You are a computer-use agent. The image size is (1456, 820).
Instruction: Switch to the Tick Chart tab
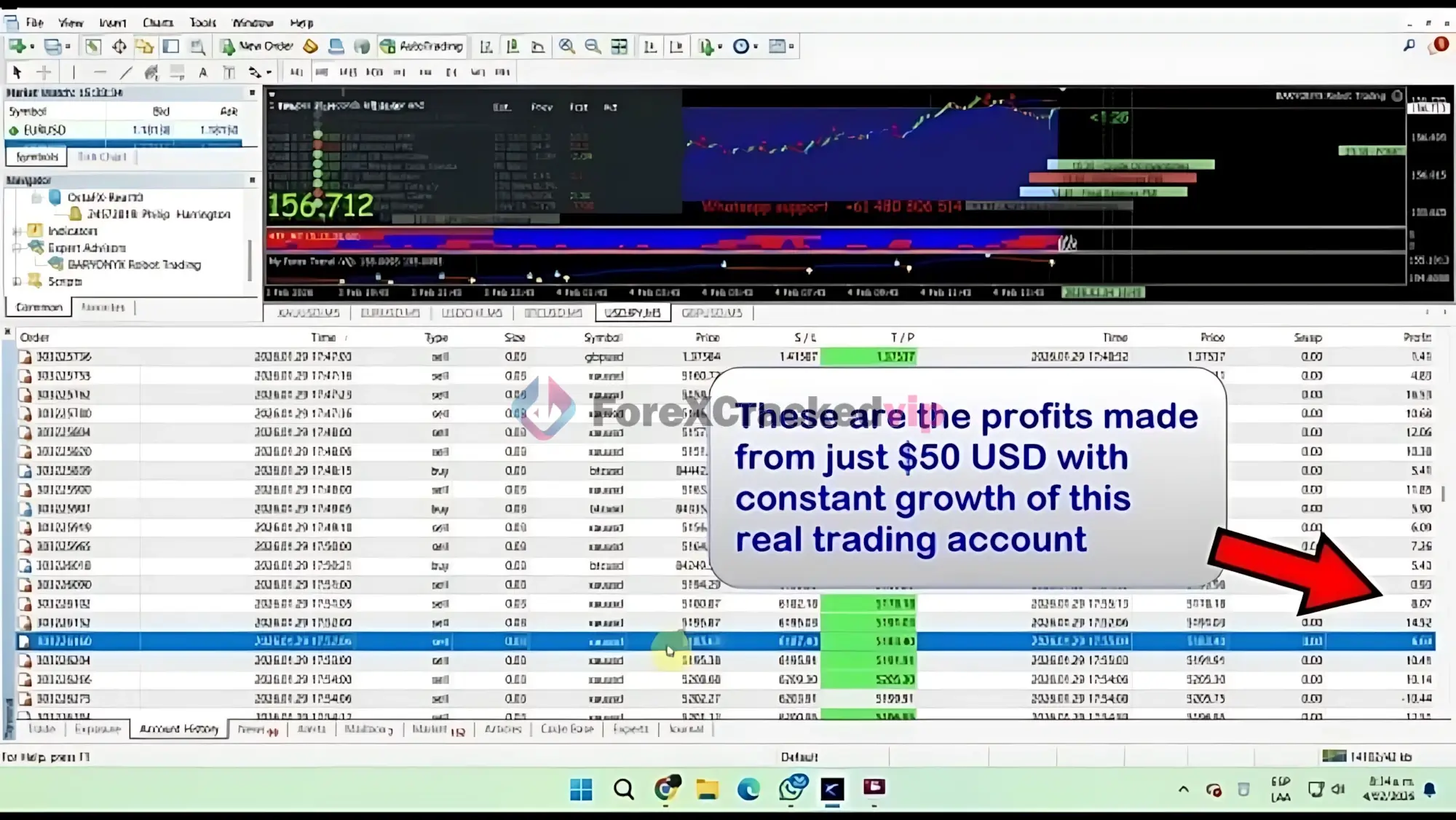coord(102,157)
